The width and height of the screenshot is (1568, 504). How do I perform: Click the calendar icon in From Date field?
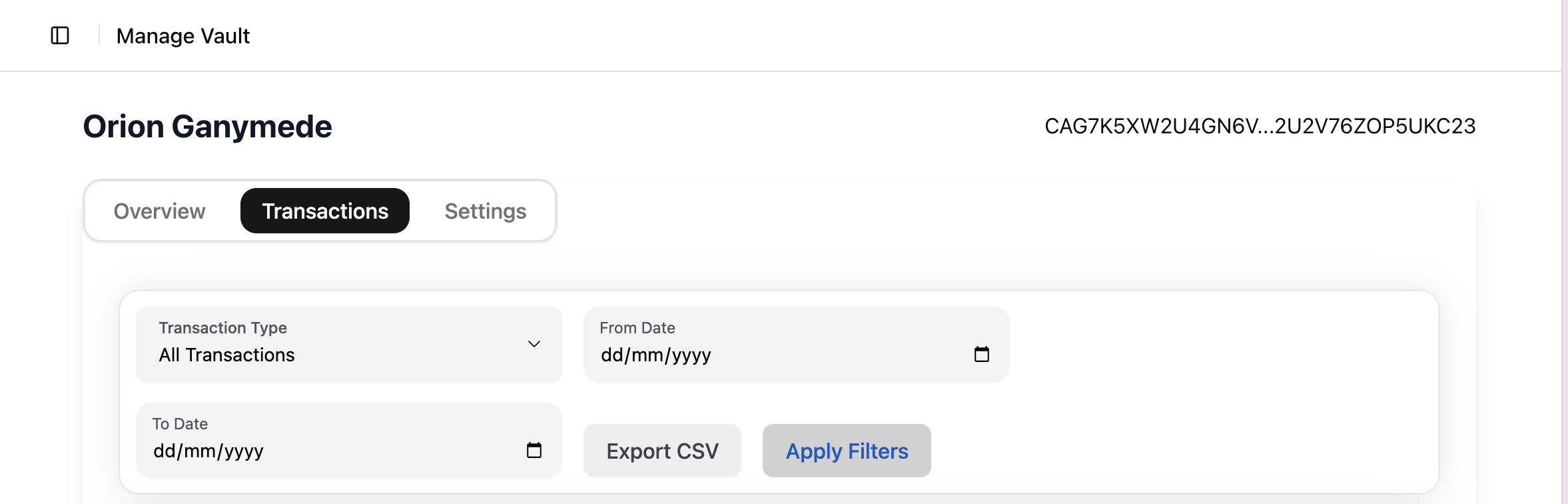982,354
